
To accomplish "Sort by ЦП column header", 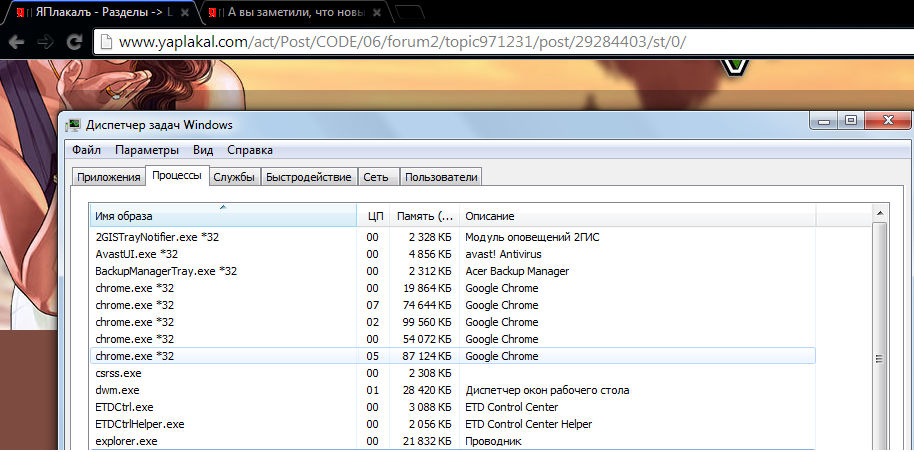I will [376, 216].
